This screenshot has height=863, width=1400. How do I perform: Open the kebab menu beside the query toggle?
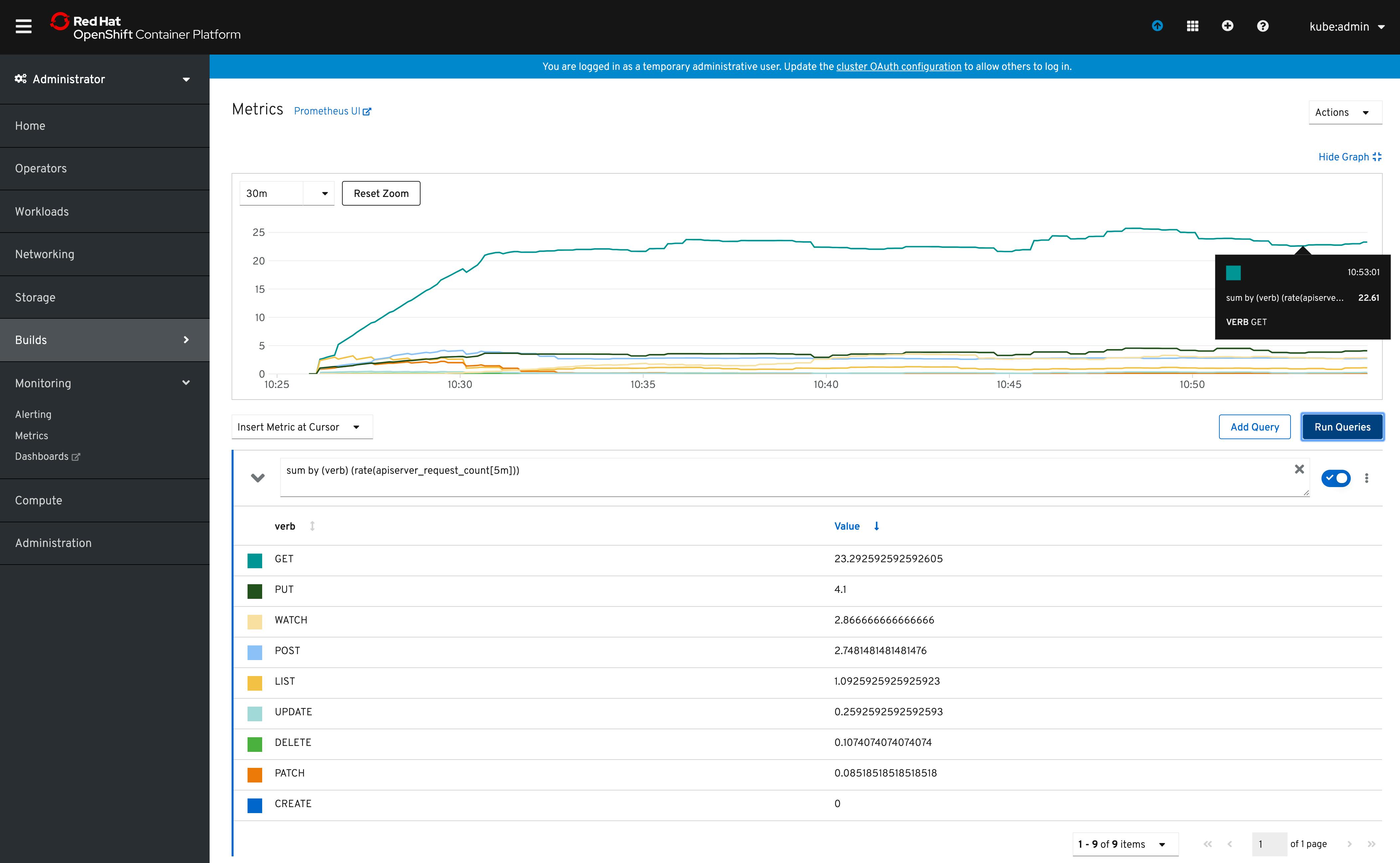click(x=1367, y=478)
